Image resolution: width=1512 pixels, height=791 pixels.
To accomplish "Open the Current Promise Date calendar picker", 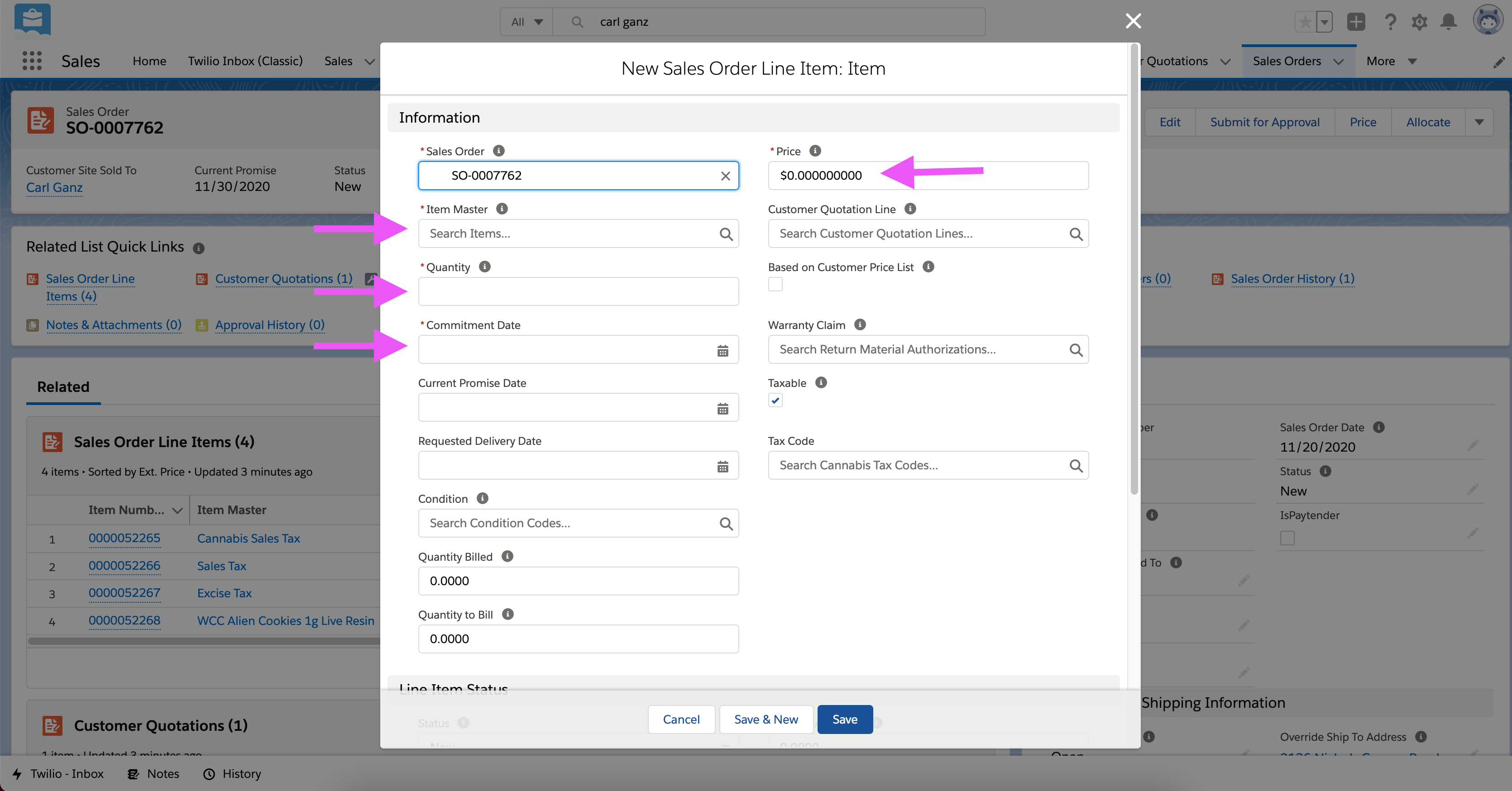I will pyautogui.click(x=723, y=409).
